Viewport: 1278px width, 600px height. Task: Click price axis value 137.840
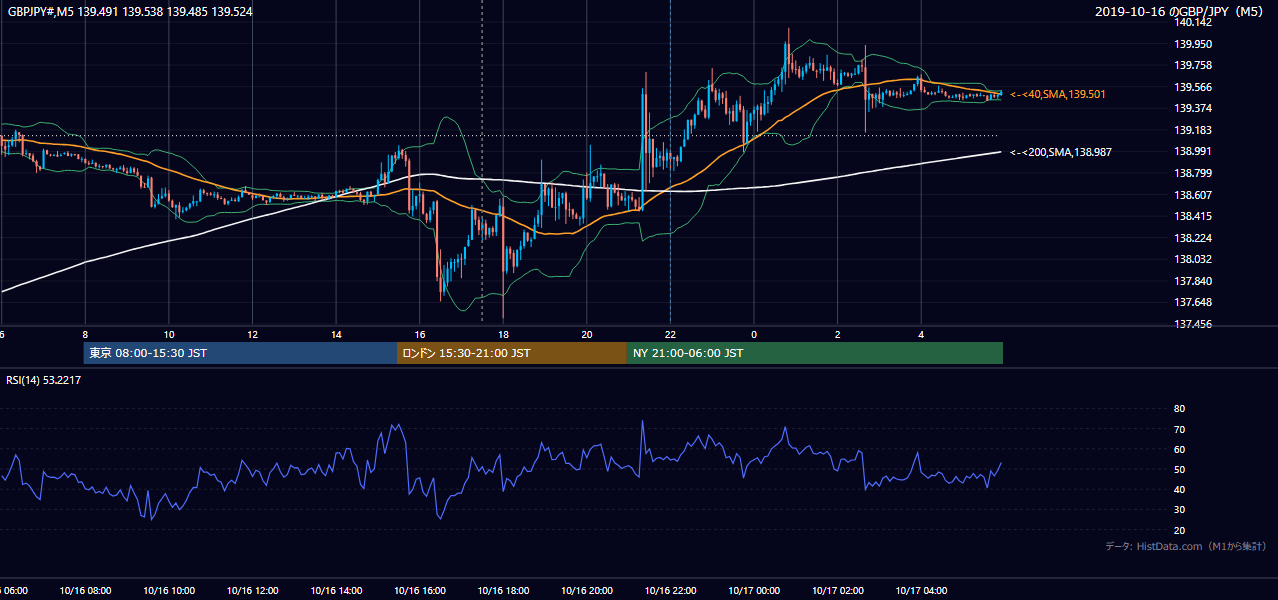1195,281
